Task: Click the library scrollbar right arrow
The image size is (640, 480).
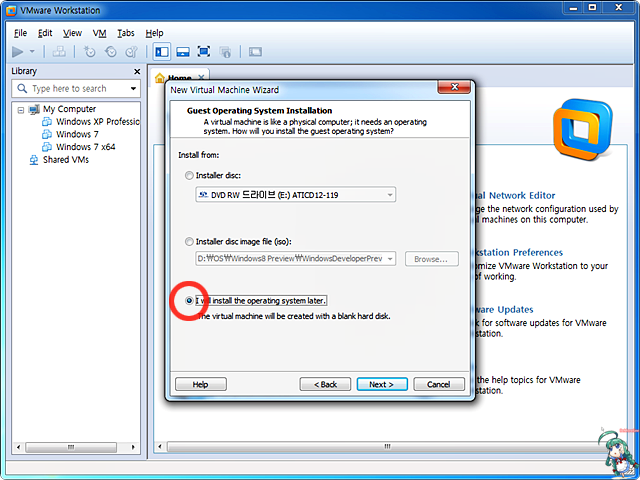Action: (x=133, y=447)
